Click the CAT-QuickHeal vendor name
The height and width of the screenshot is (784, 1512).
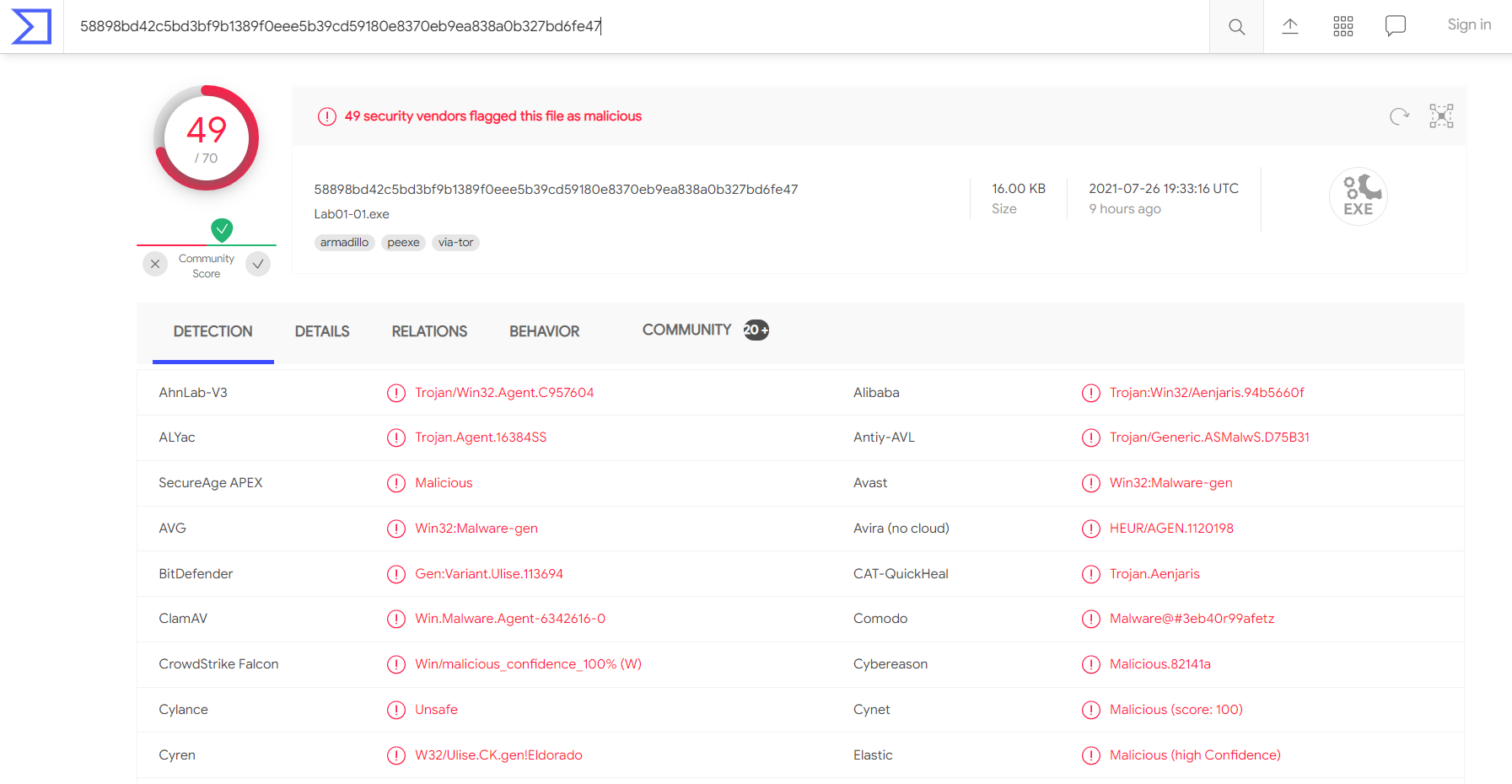901,574
